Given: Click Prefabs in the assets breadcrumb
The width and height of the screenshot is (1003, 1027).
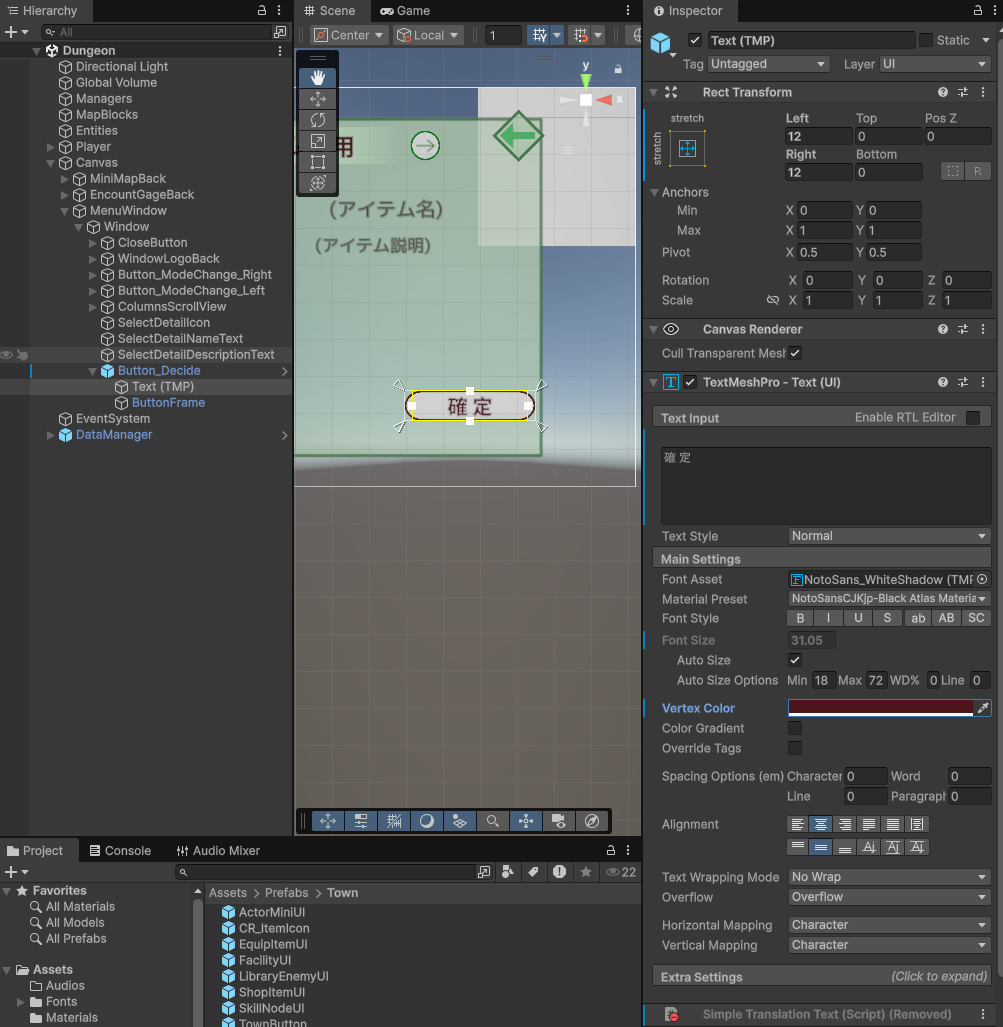Looking at the screenshot, I should point(286,893).
